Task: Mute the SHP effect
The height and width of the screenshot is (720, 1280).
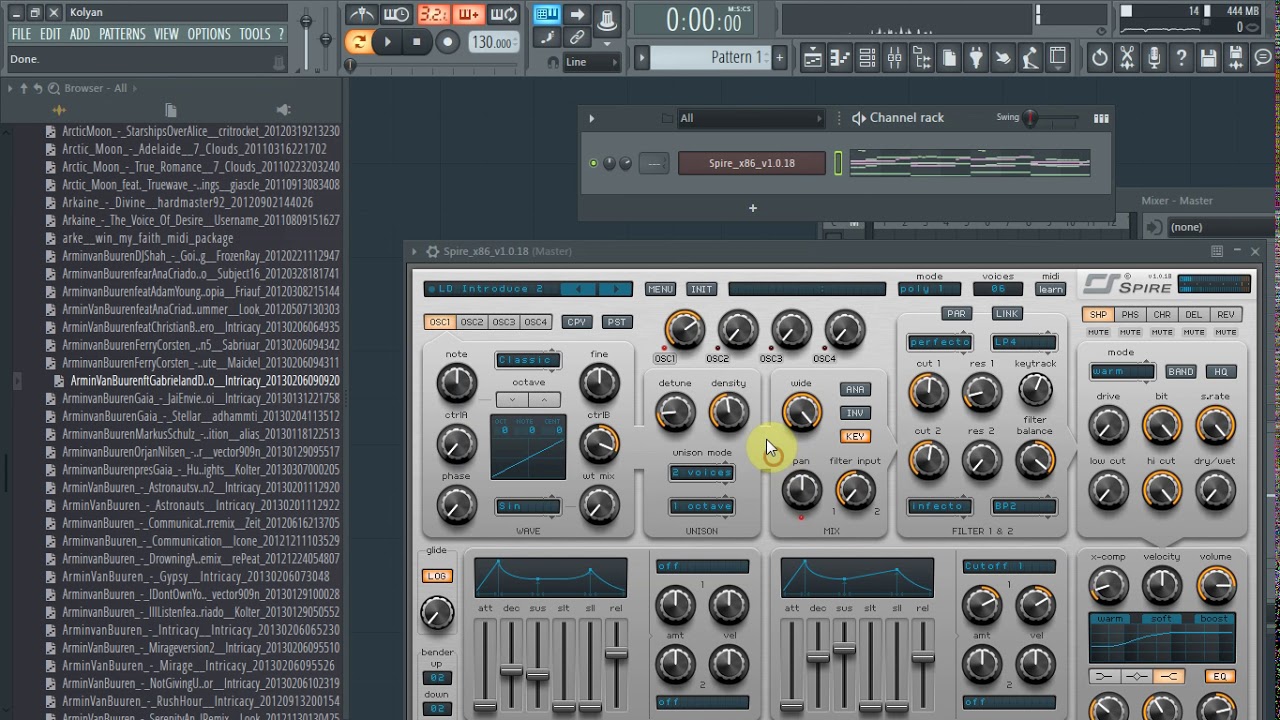Action: point(1098,332)
